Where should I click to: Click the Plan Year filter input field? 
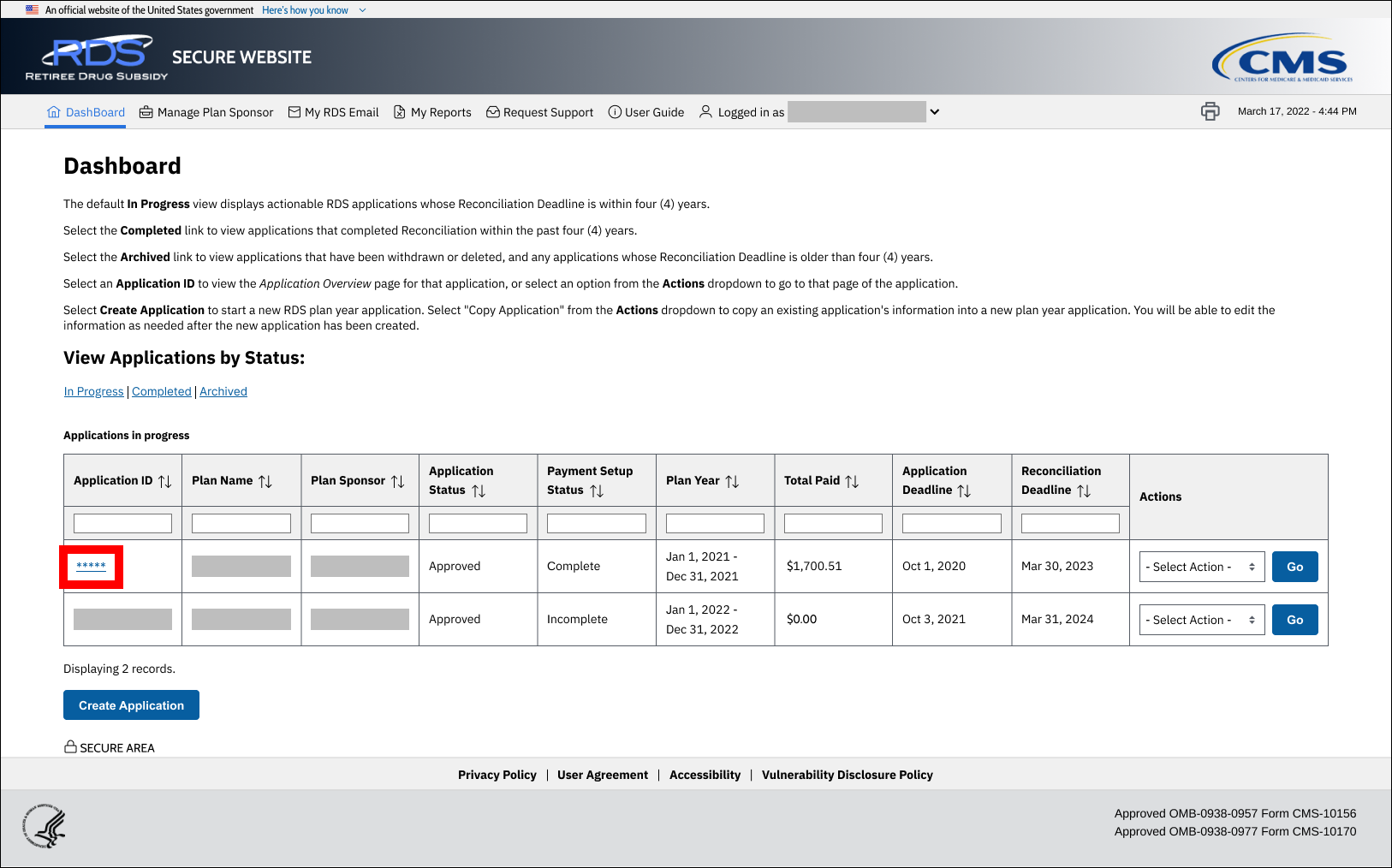click(x=715, y=523)
